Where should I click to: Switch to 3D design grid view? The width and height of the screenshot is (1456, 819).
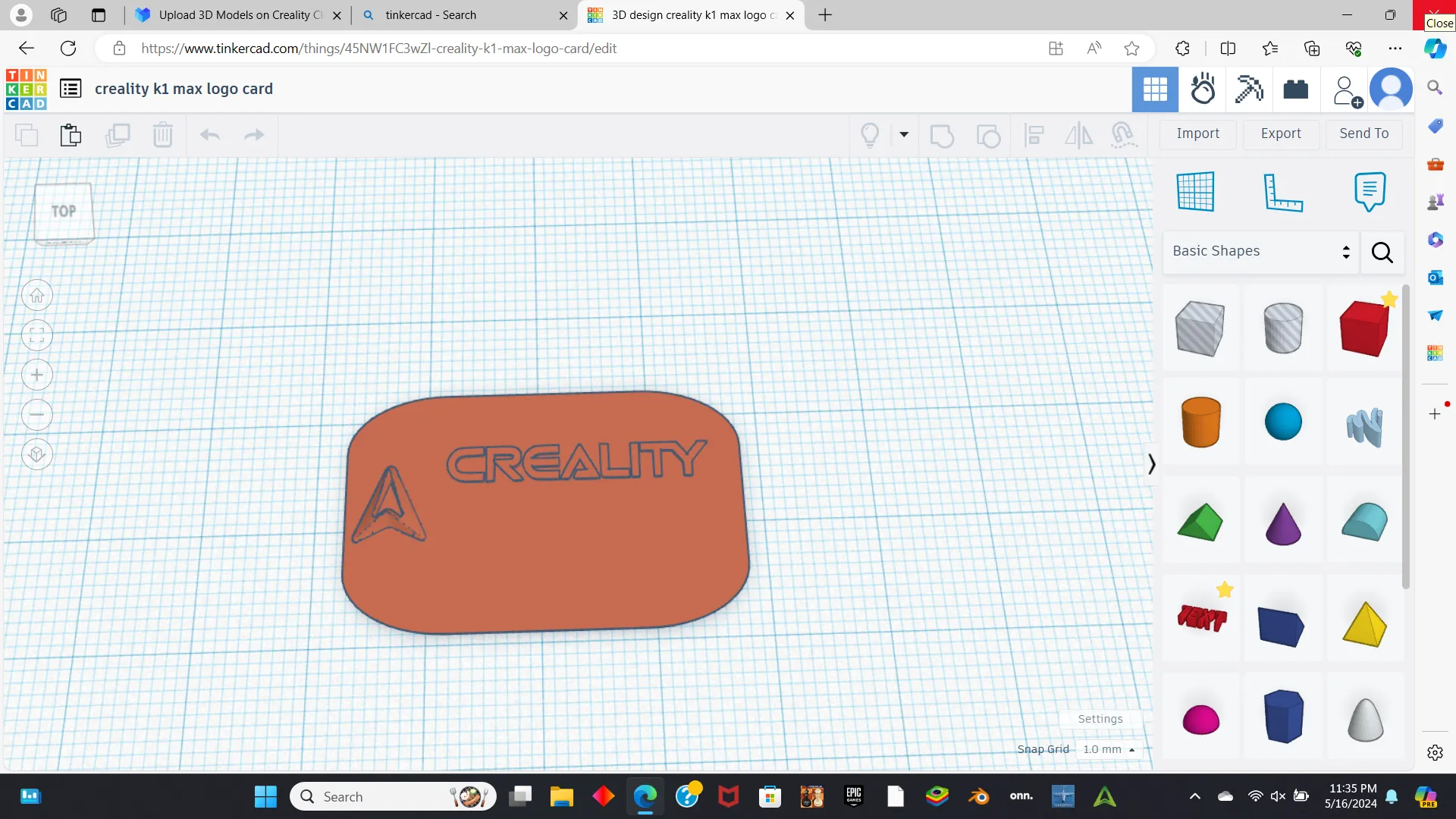[x=1155, y=89]
